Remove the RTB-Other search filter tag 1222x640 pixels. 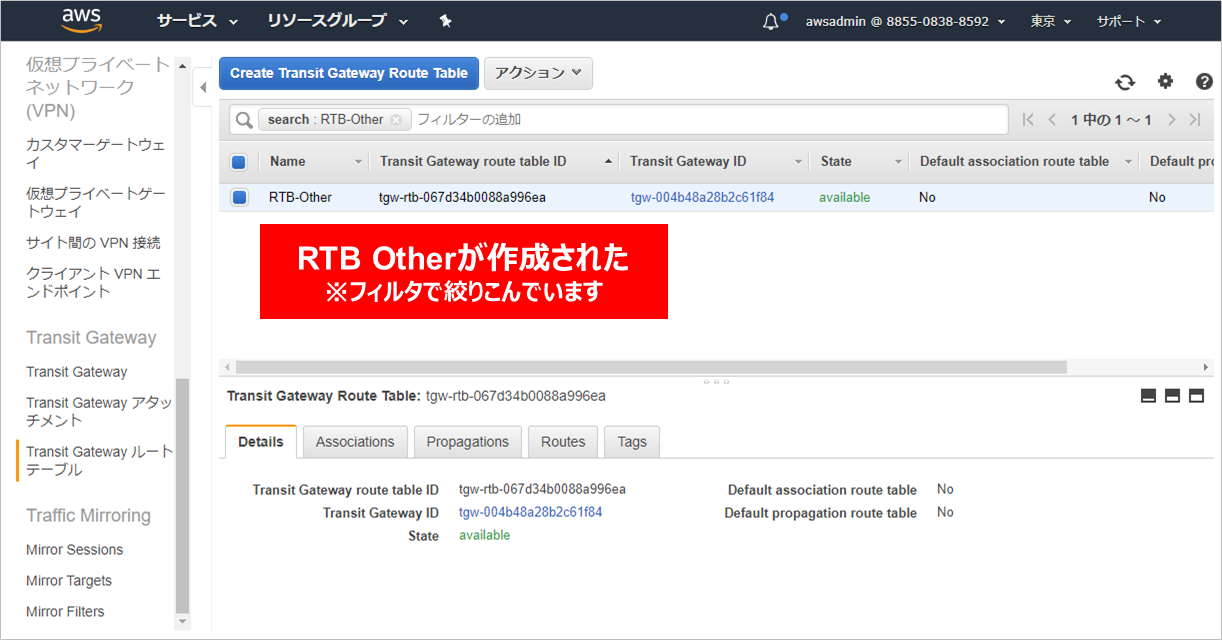click(x=396, y=120)
